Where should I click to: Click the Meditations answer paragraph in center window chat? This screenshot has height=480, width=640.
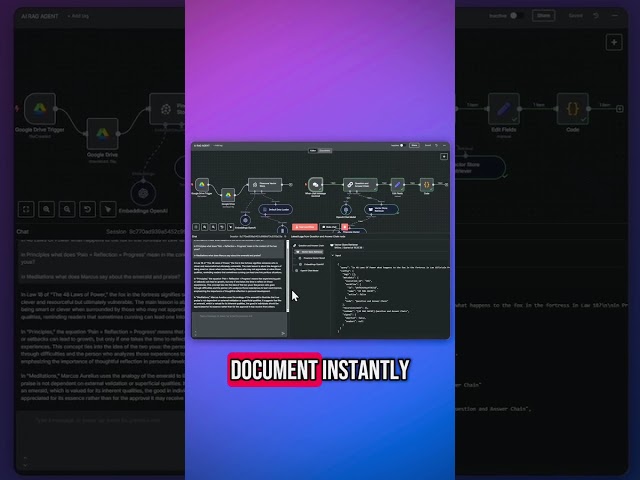[239, 302]
